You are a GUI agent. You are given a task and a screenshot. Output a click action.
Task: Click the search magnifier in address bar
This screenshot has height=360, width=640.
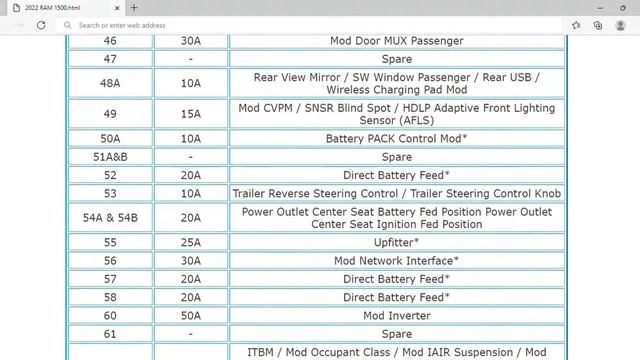tap(67, 25)
